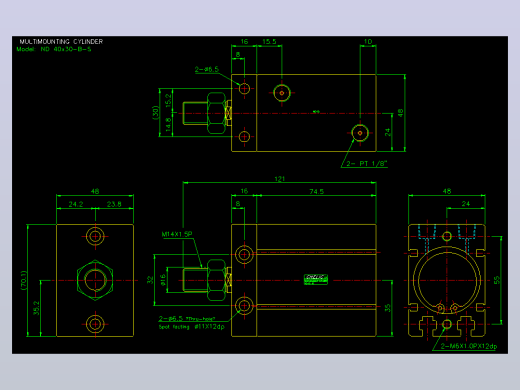The width and height of the screenshot is (520, 390).
Task: Select the 23.8 dimension value
Action: pyautogui.click(x=114, y=204)
